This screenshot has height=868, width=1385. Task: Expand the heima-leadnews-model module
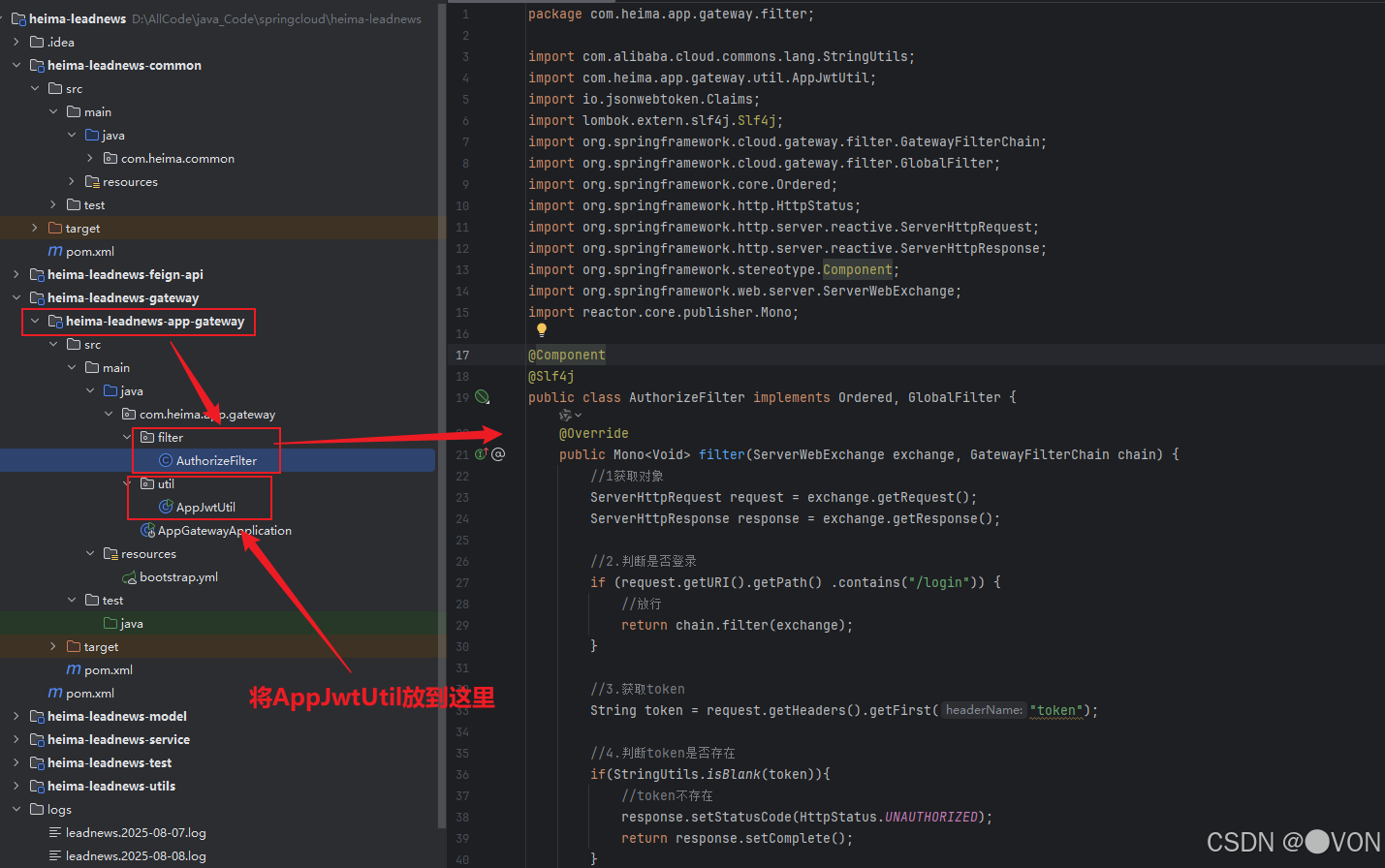16,717
